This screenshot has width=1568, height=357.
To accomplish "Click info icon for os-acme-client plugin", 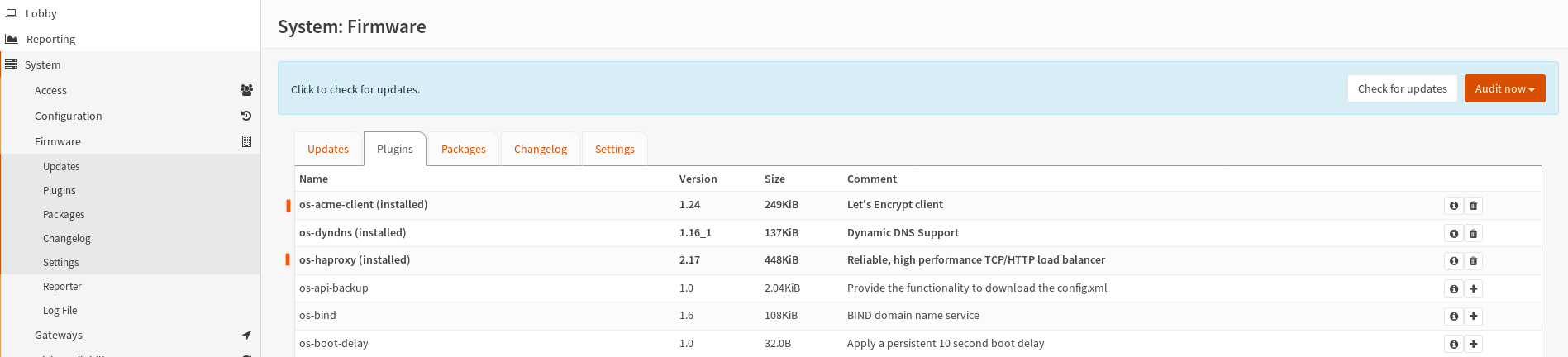I will pyautogui.click(x=1453, y=206).
